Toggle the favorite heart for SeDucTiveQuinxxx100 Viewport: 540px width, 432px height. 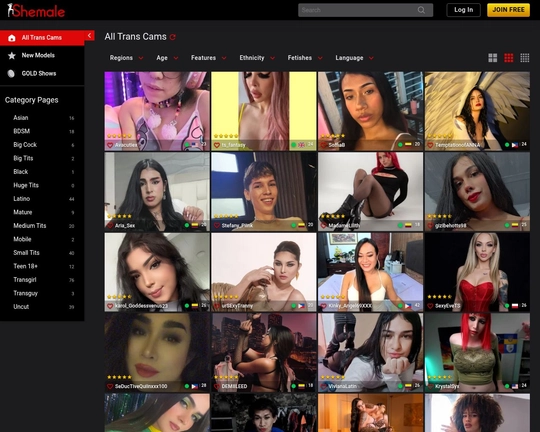110,387
